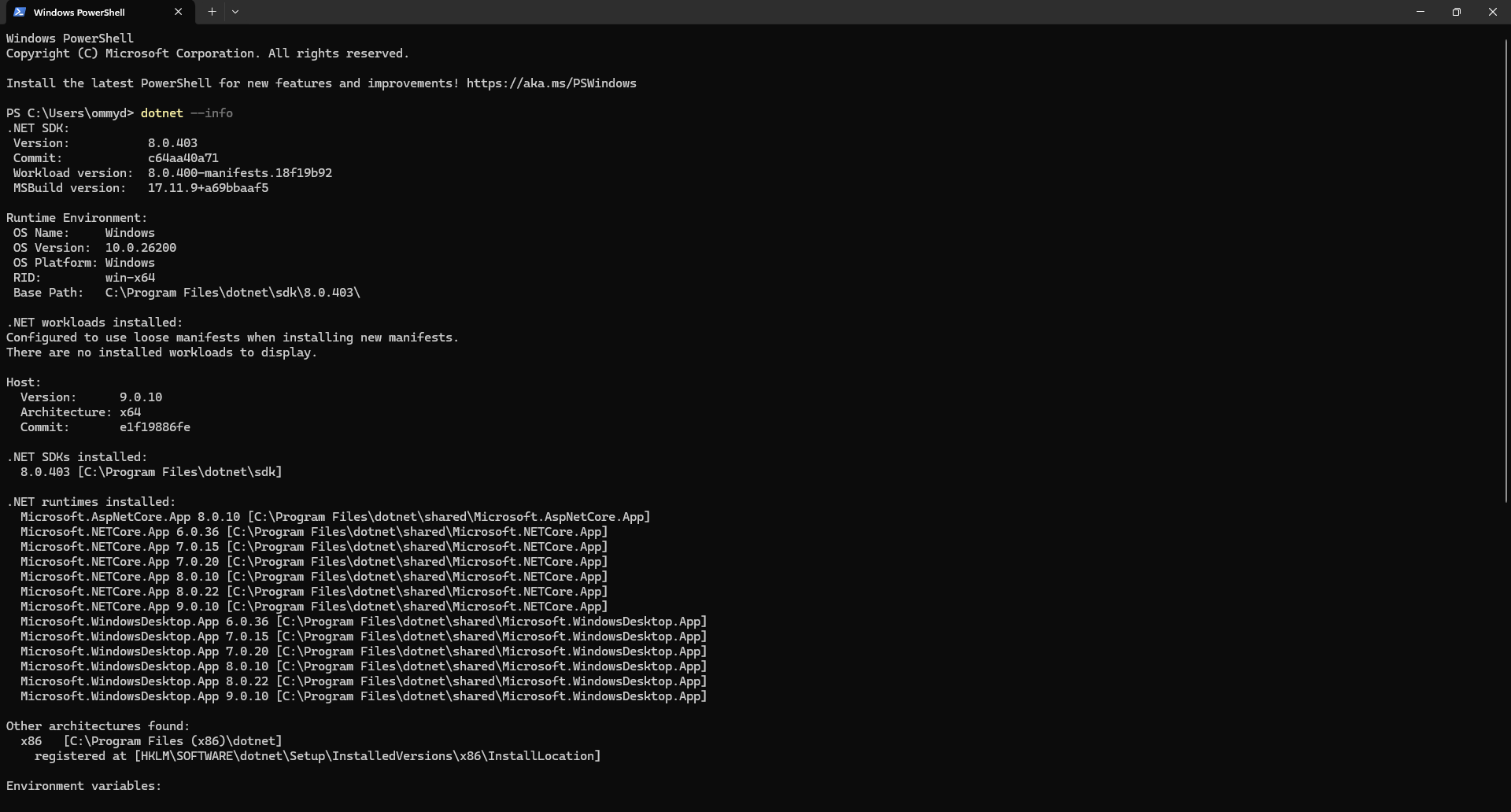This screenshot has width=1511, height=812.
Task: Click the PowerShell icon on the tab
Action: 20,12
